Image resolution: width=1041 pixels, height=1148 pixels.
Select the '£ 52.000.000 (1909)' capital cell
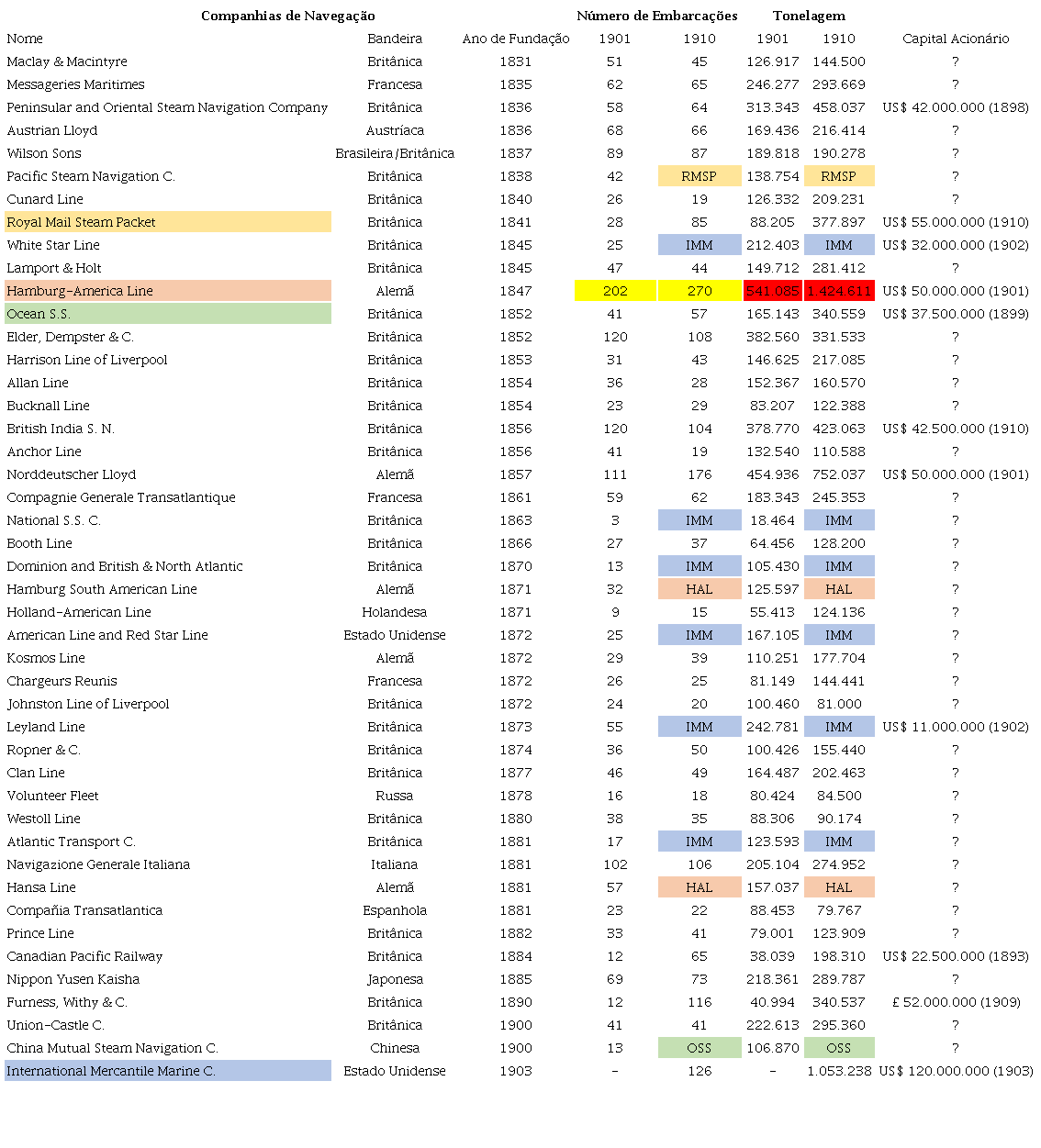[x=956, y=1002]
